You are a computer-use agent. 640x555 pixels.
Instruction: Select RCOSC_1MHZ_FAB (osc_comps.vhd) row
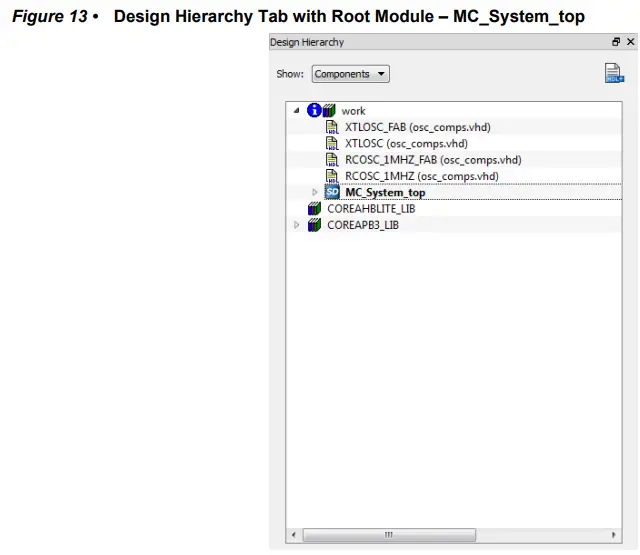(x=433, y=160)
